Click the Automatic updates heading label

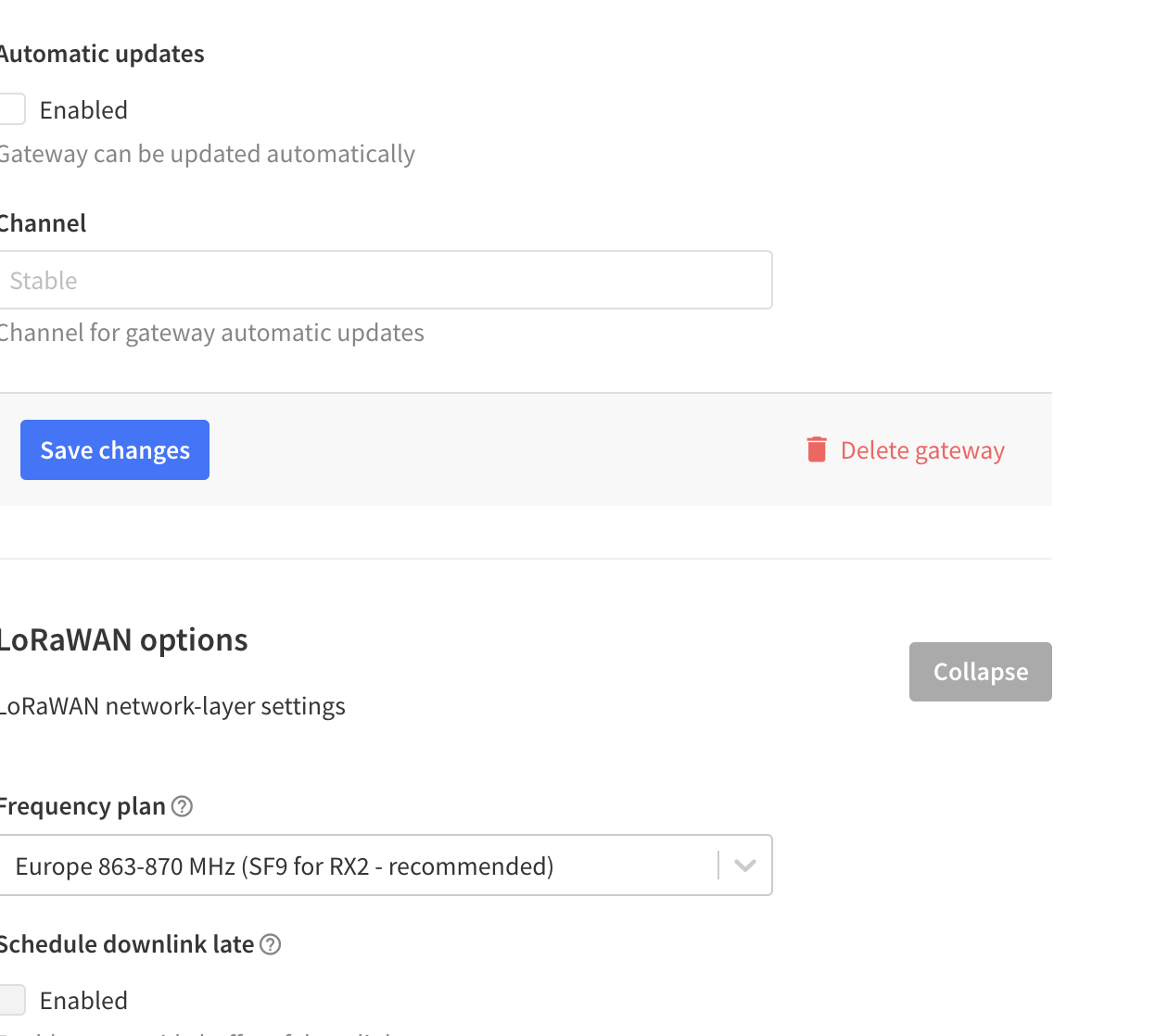pyautogui.click(x=102, y=54)
